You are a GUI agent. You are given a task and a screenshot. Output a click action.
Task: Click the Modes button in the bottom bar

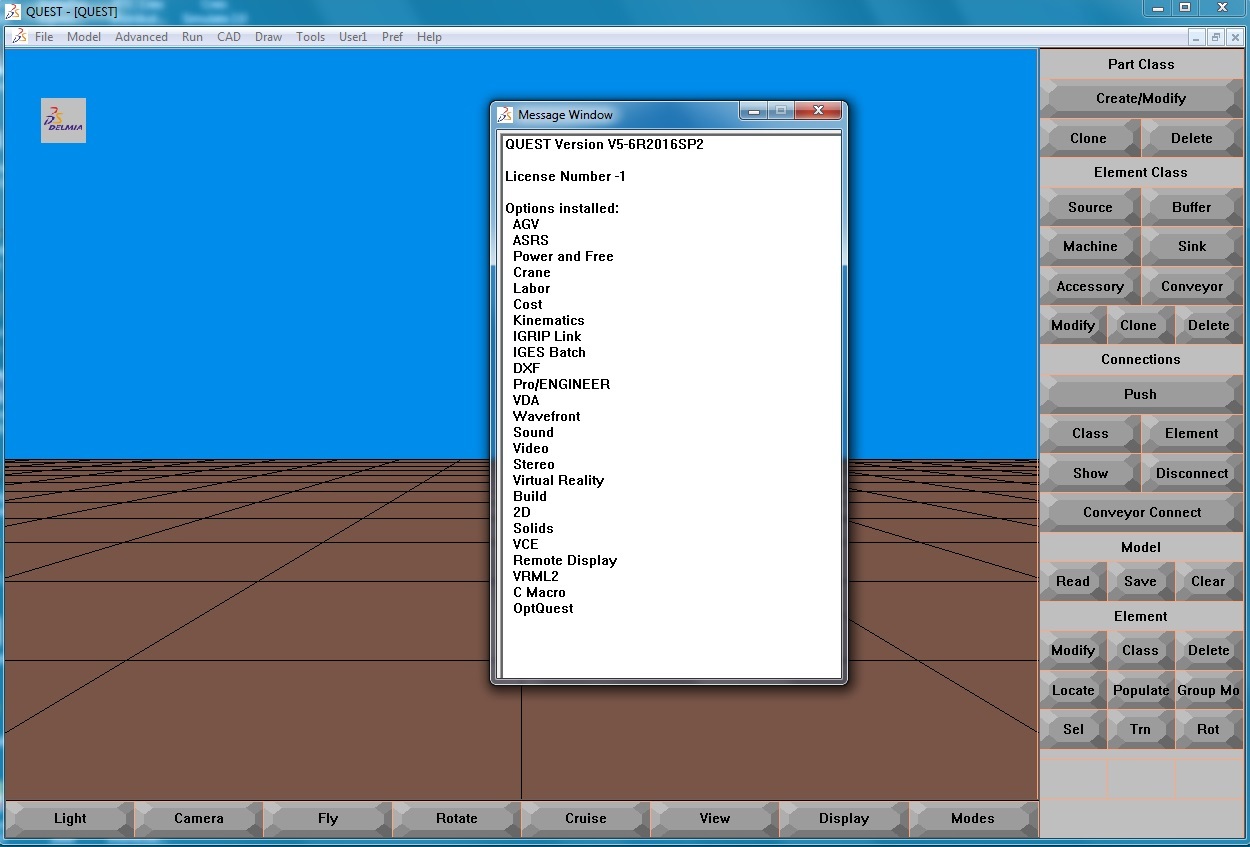point(973,818)
